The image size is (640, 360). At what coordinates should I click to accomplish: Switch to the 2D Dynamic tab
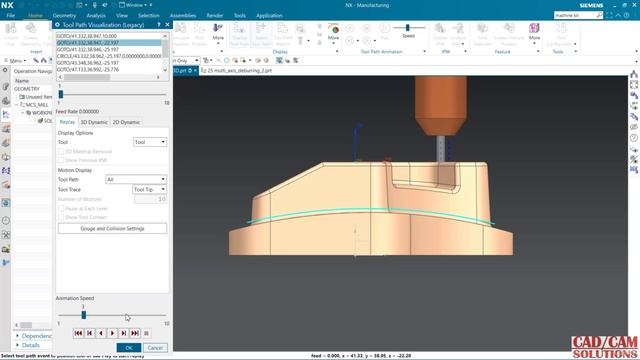pos(126,122)
